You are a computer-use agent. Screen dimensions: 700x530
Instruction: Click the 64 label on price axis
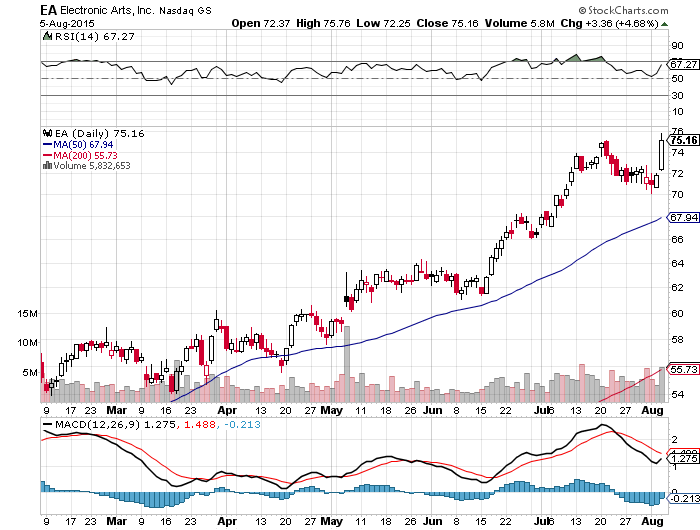pos(677,263)
